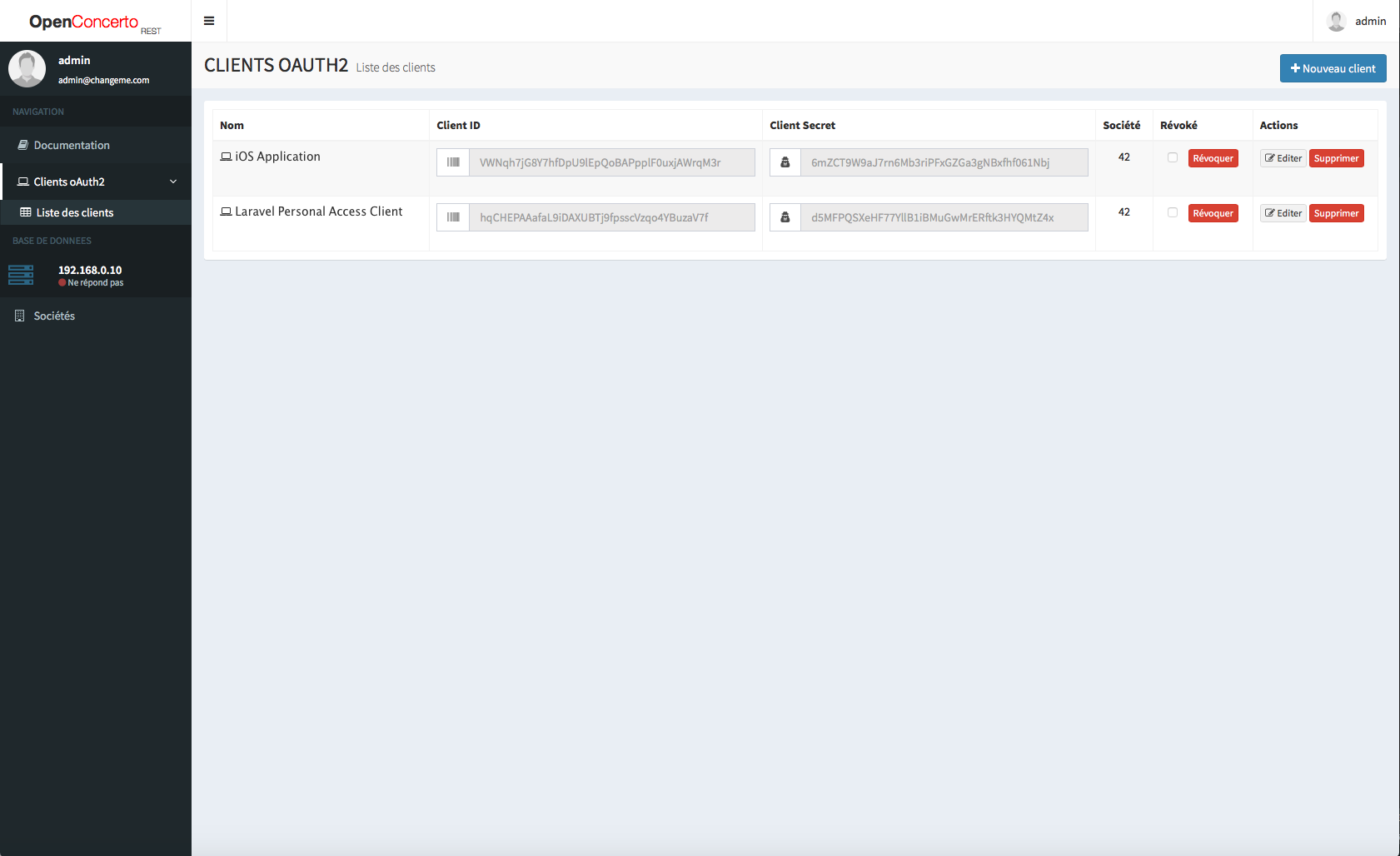This screenshot has width=1400, height=856.
Task: Open Liste des clients submenu item
Action: pos(96,212)
